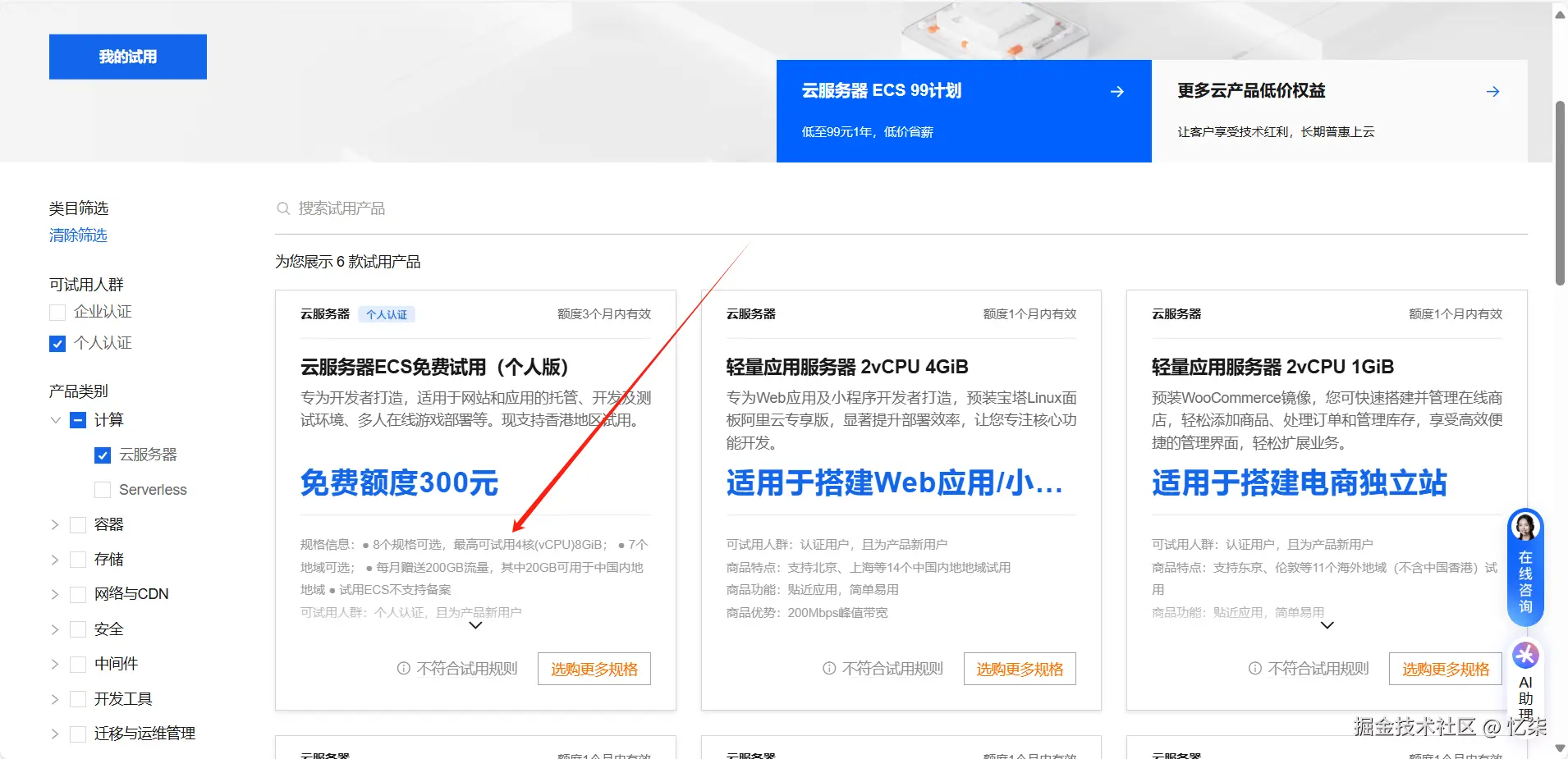Check the 网络与CDN category checkbox
Viewport: 1568px width, 759px height.
click(78, 594)
